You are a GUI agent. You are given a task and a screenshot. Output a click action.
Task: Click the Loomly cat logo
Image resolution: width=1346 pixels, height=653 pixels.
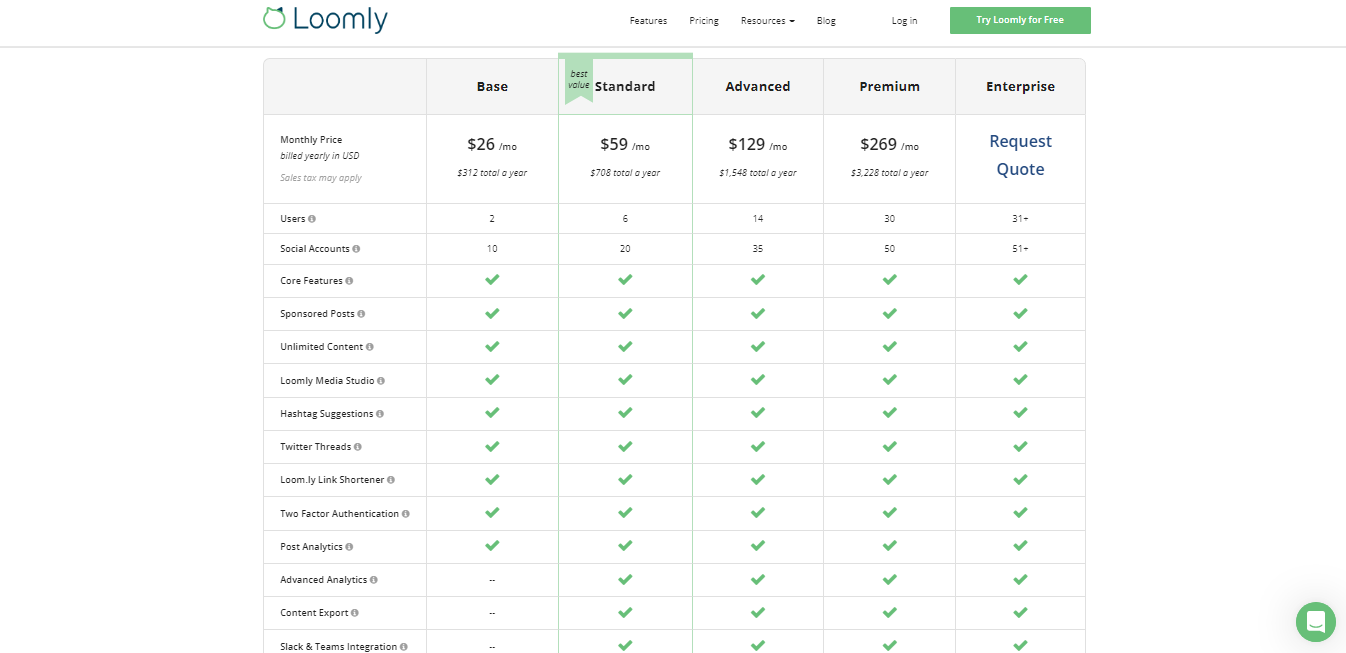pos(274,17)
